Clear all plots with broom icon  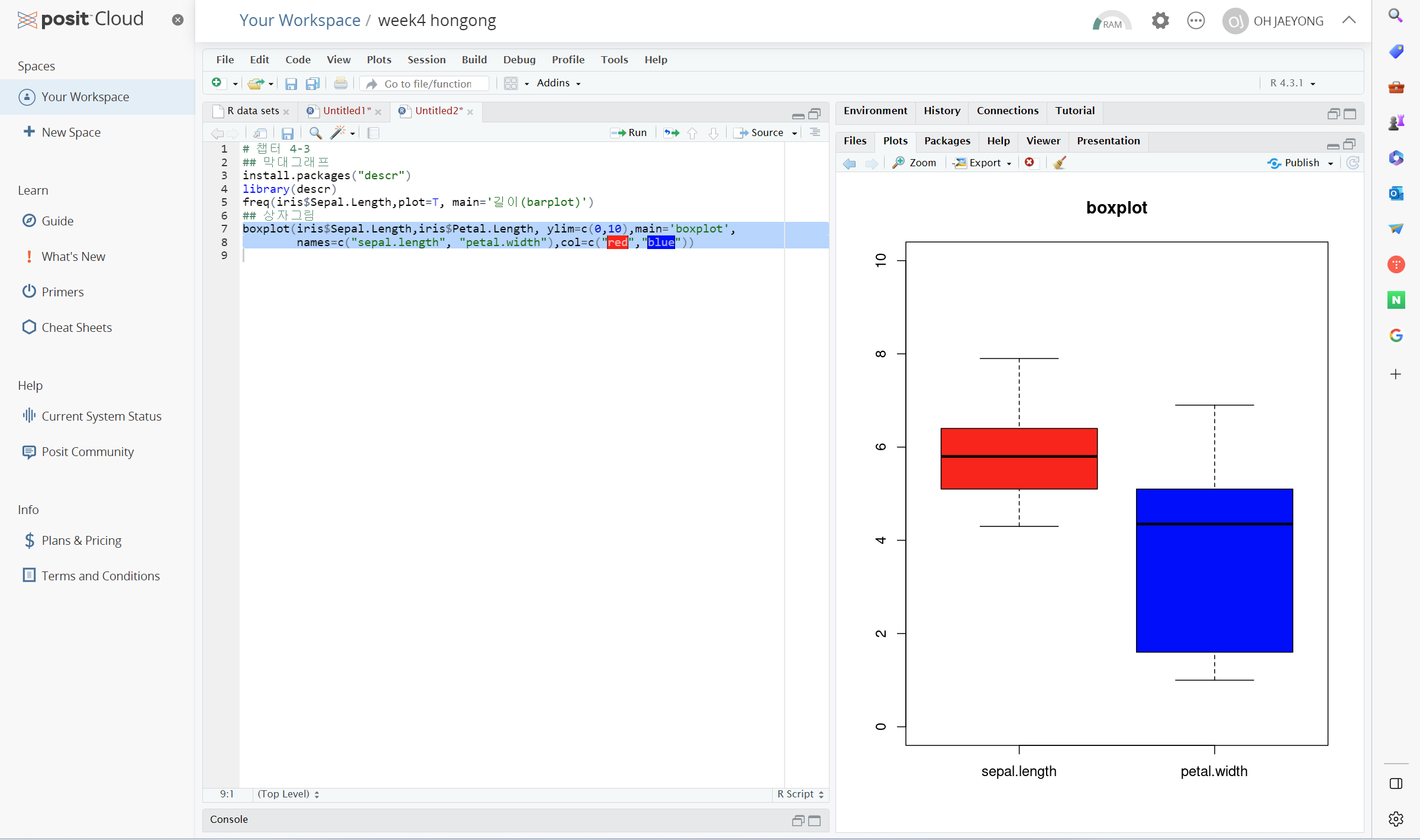[x=1060, y=163]
